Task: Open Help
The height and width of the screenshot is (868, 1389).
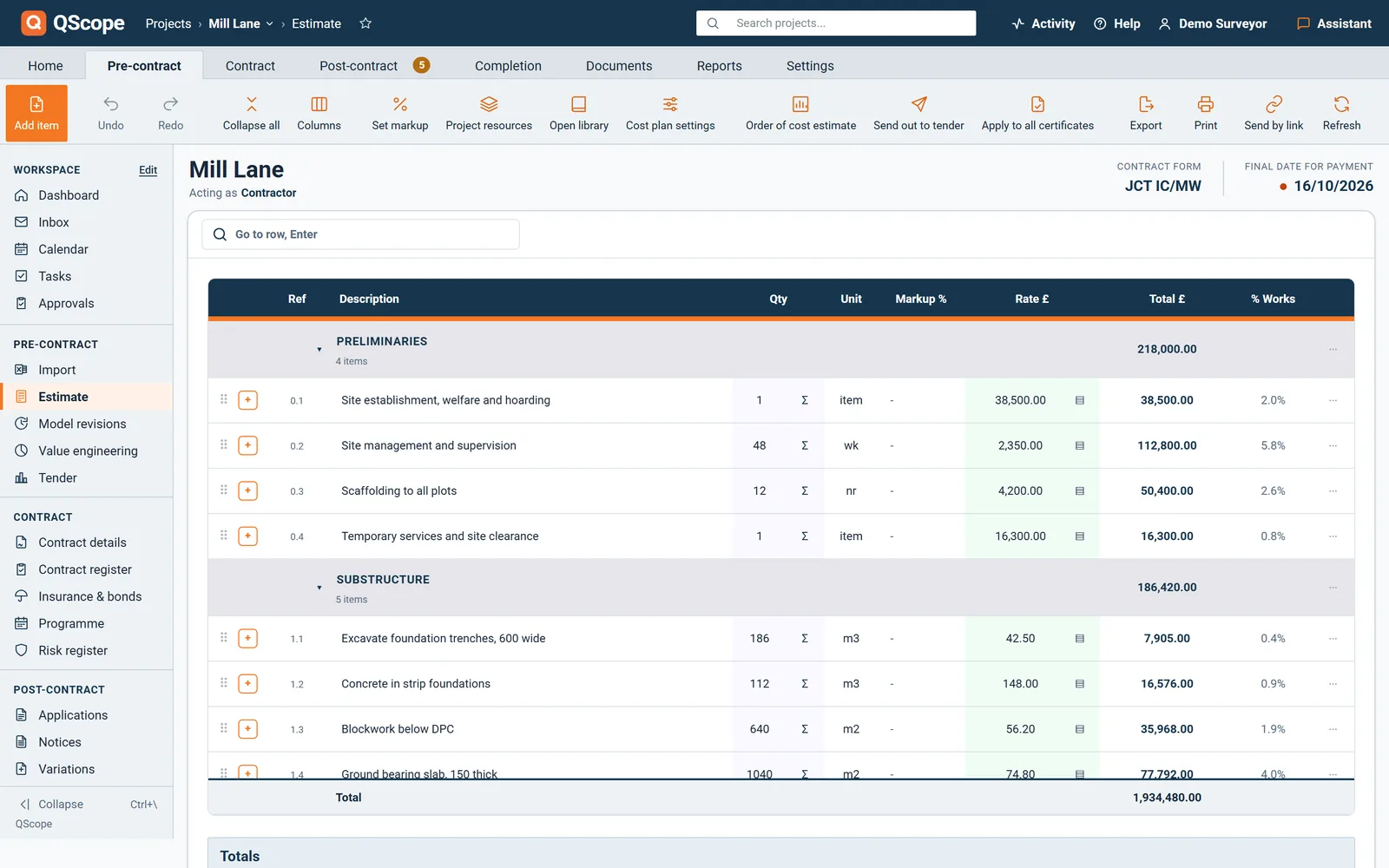Action: coord(1117,23)
